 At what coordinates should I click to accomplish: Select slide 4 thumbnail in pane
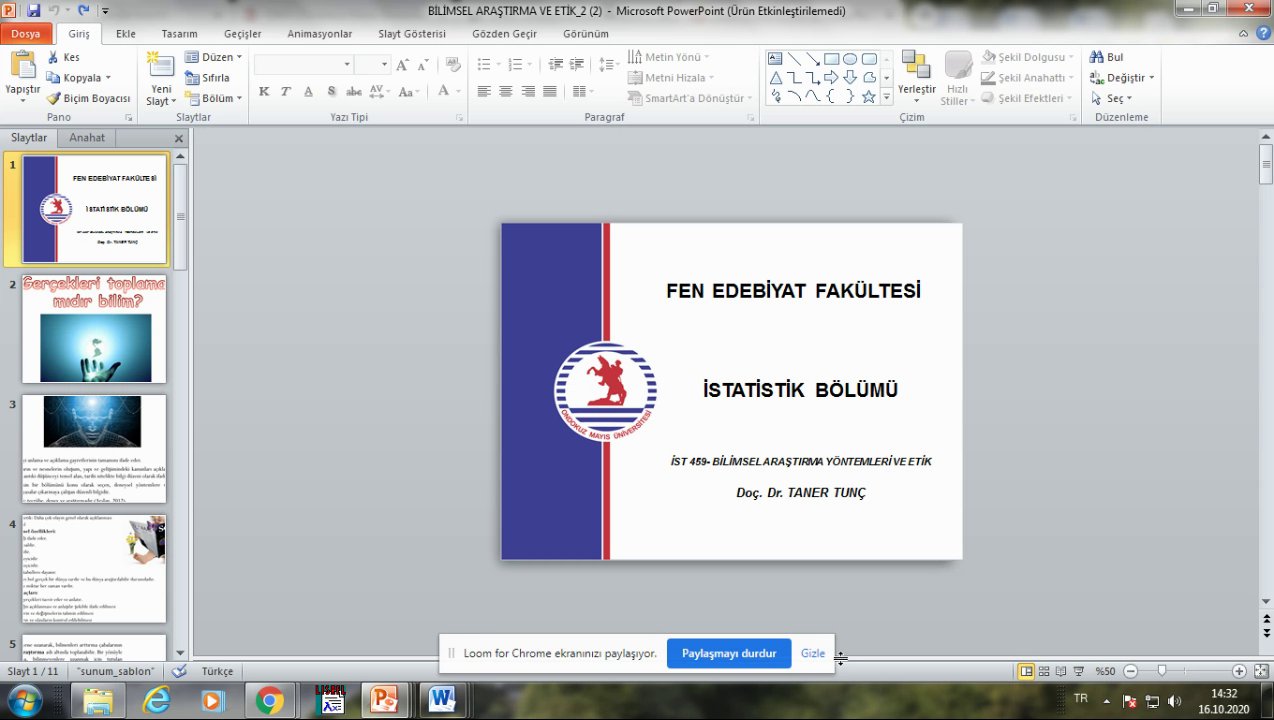click(94, 569)
